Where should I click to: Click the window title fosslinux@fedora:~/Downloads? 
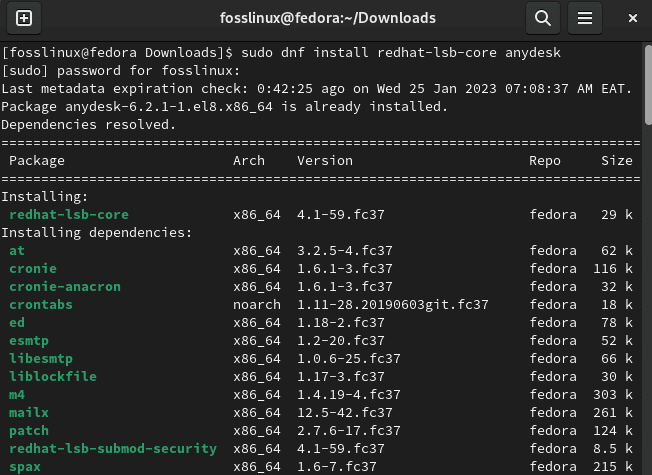tap(328, 18)
